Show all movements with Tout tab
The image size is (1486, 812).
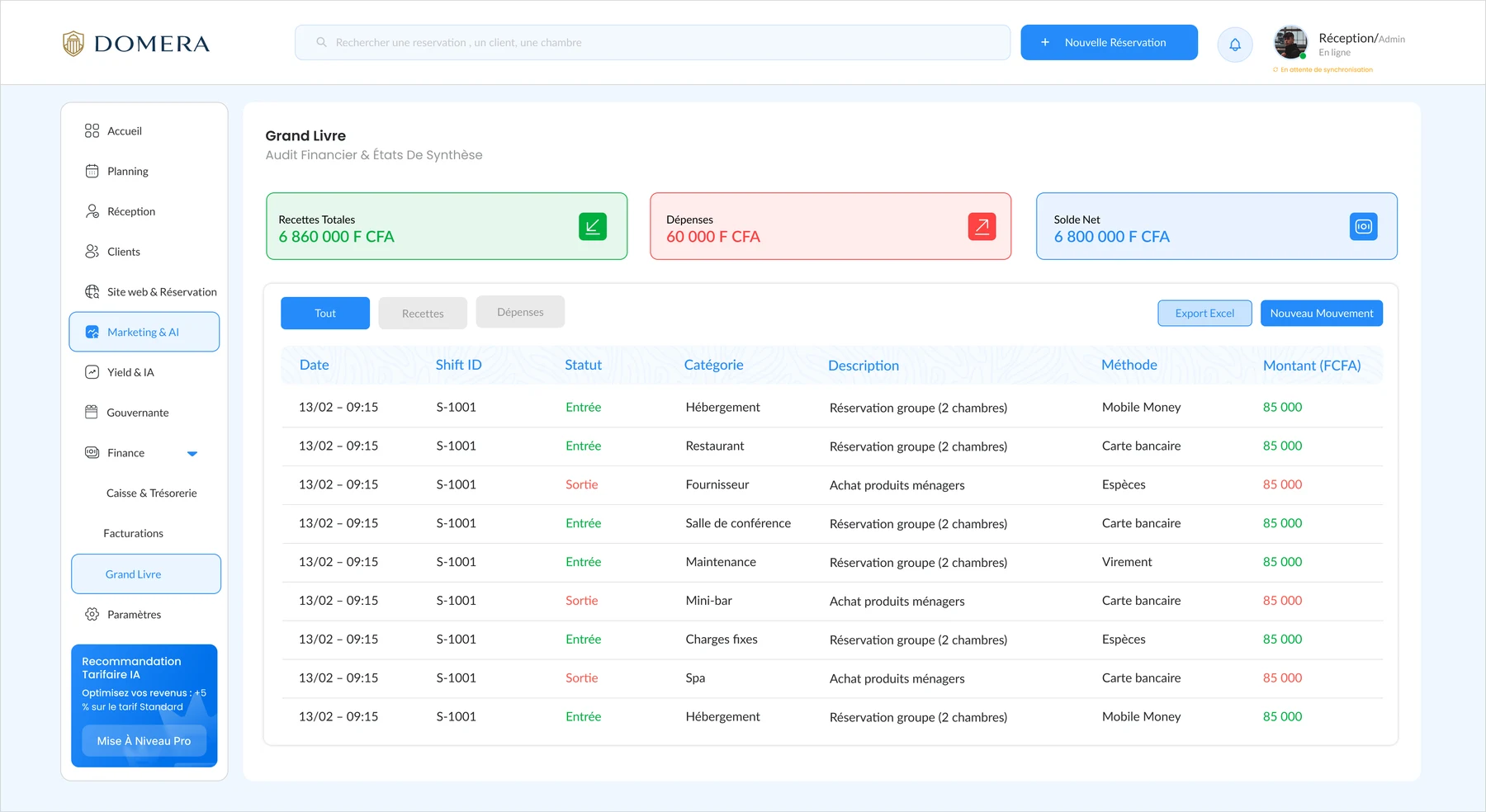click(325, 313)
